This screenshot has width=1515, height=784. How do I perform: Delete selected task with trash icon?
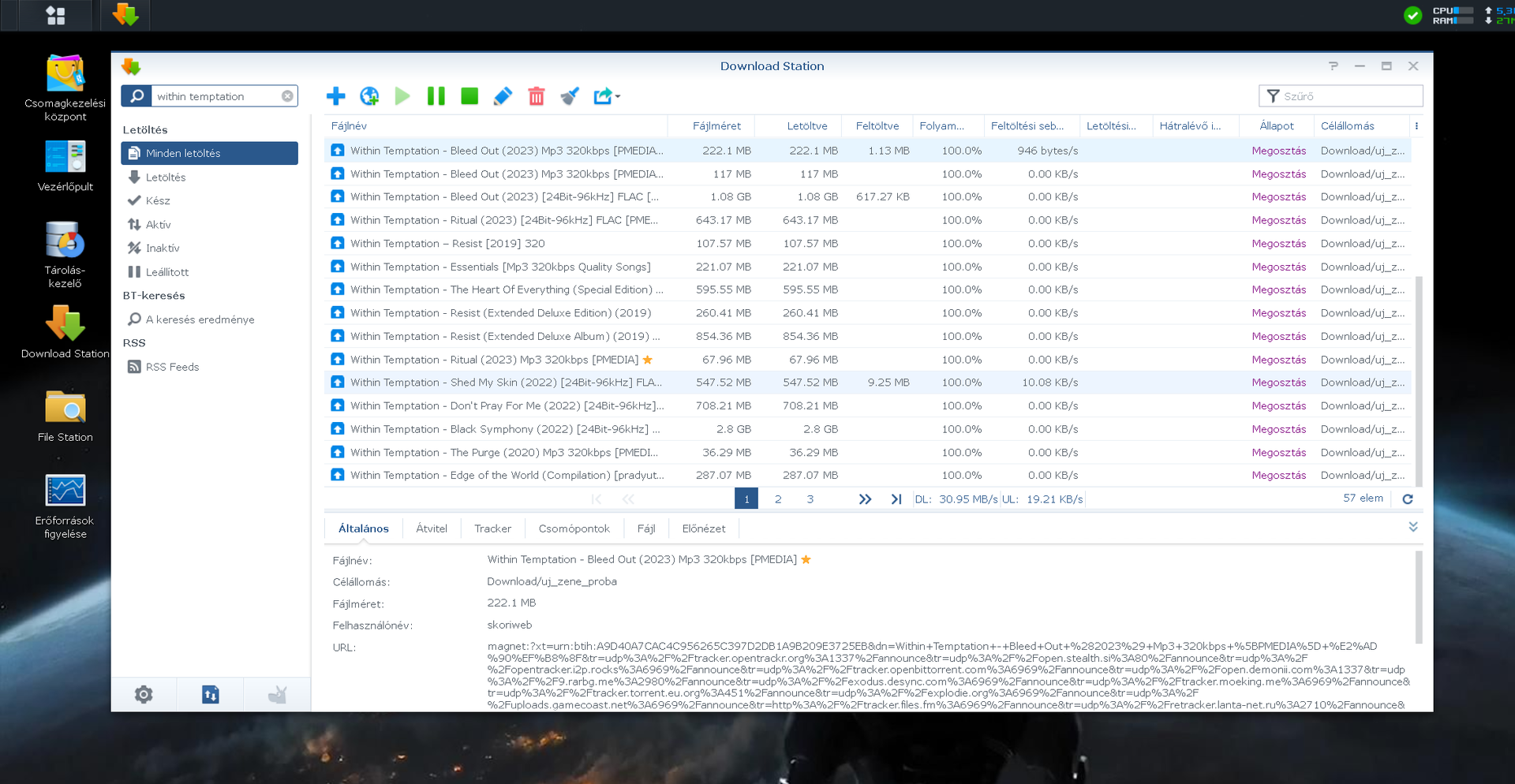537,96
